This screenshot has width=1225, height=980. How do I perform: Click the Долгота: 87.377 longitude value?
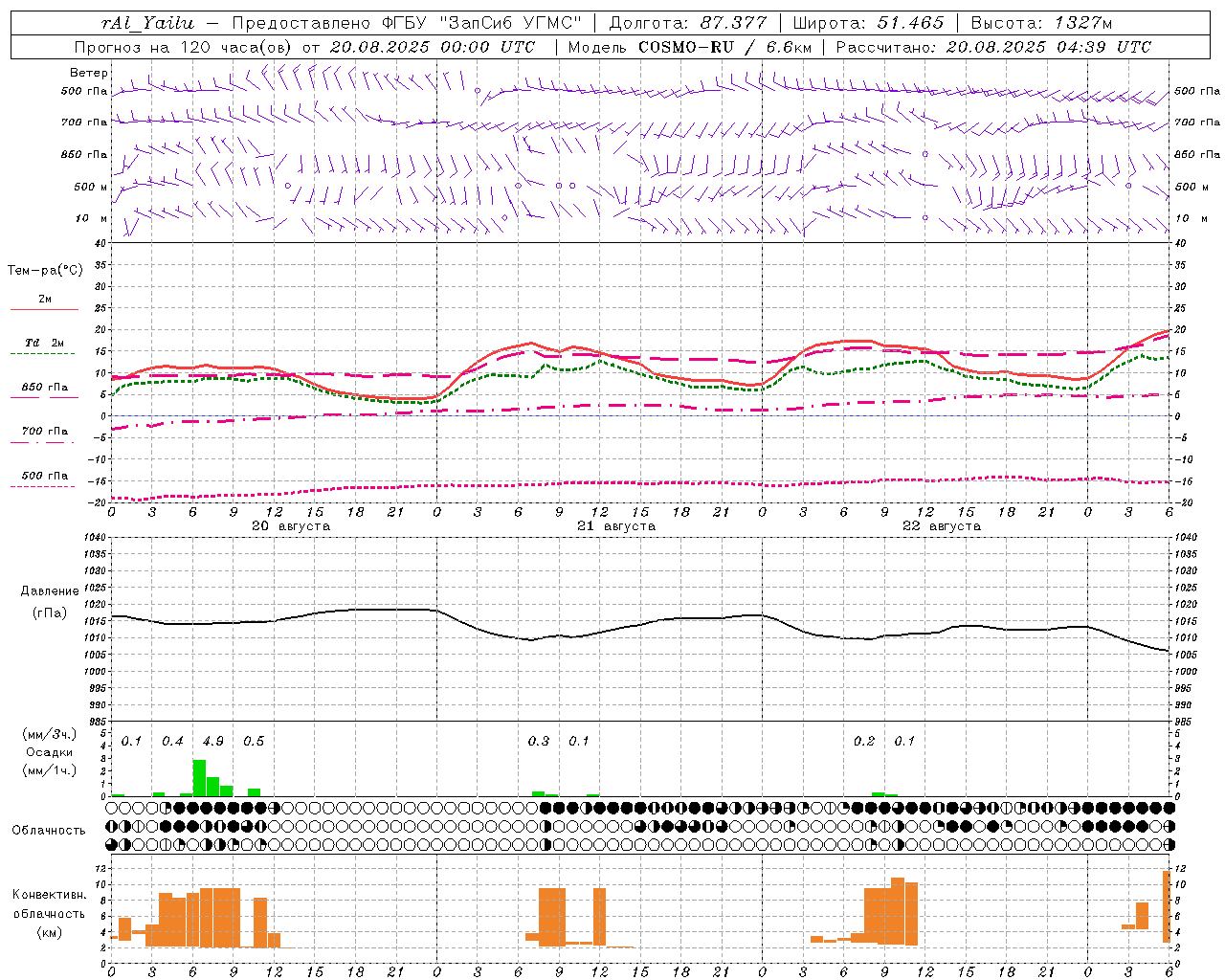click(x=686, y=23)
